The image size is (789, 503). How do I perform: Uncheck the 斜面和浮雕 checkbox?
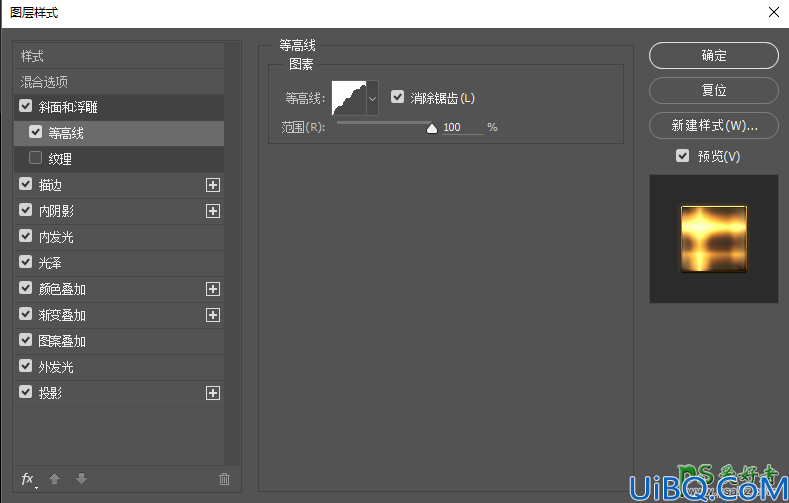(x=25, y=106)
